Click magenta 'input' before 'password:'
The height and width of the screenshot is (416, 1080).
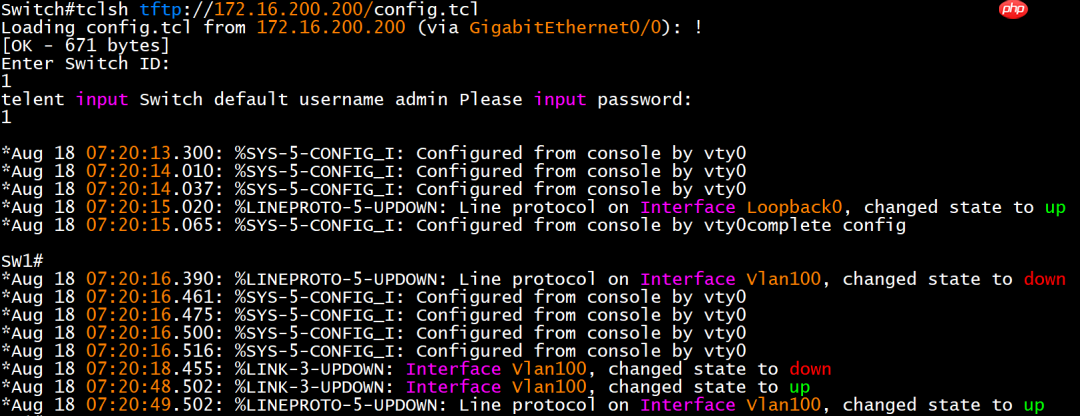click(x=562, y=99)
